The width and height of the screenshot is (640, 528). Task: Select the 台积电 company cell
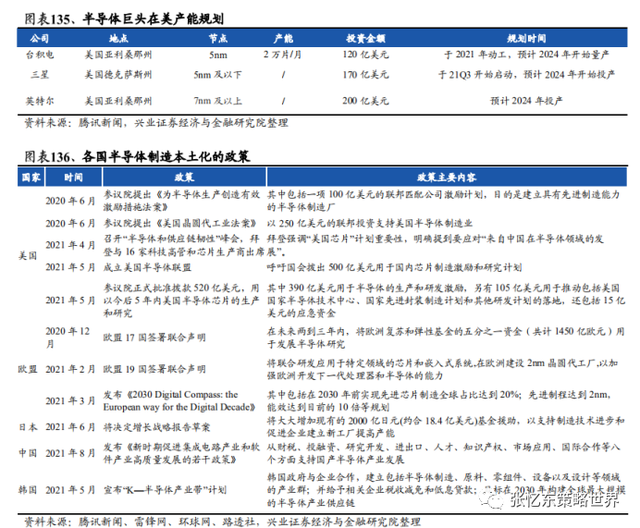pos(40,55)
